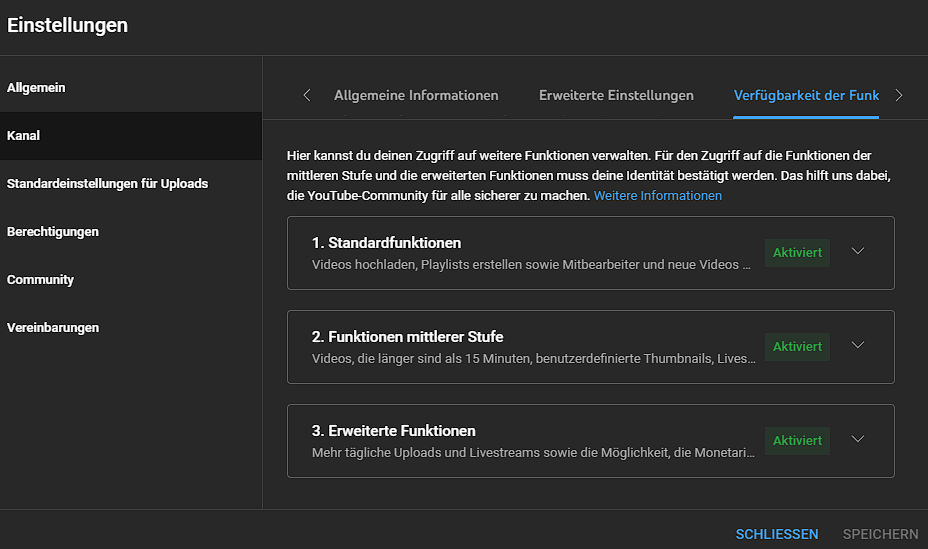Viewport: 928px width, 549px height.
Task: Choose Community in the settings sidebar
Action: point(41,280)
